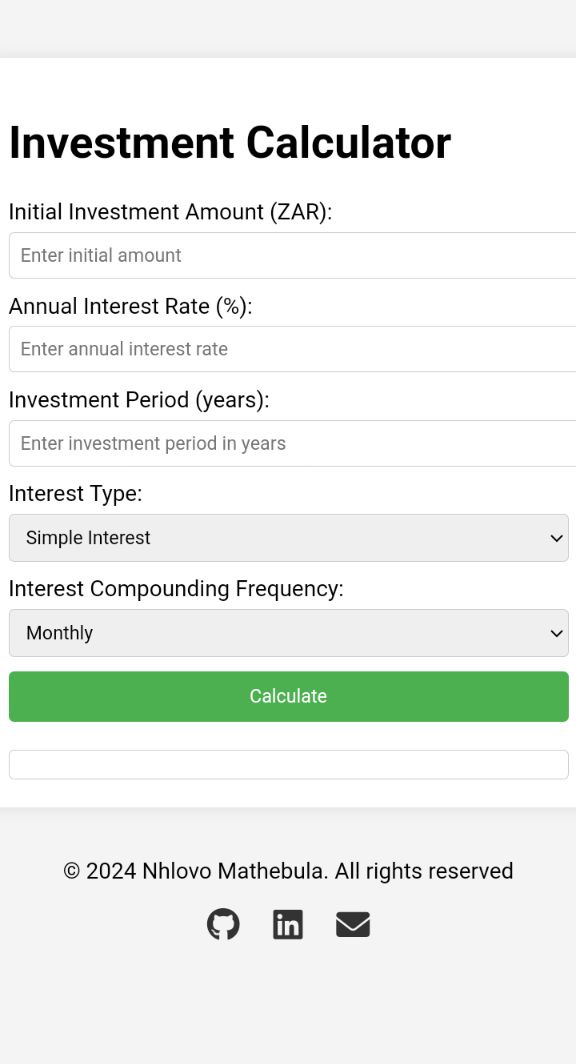Click the Annual Interest Rate label
Image resolution: width=576 pixels, height=1064 pixels.
[x=131, y=306]
